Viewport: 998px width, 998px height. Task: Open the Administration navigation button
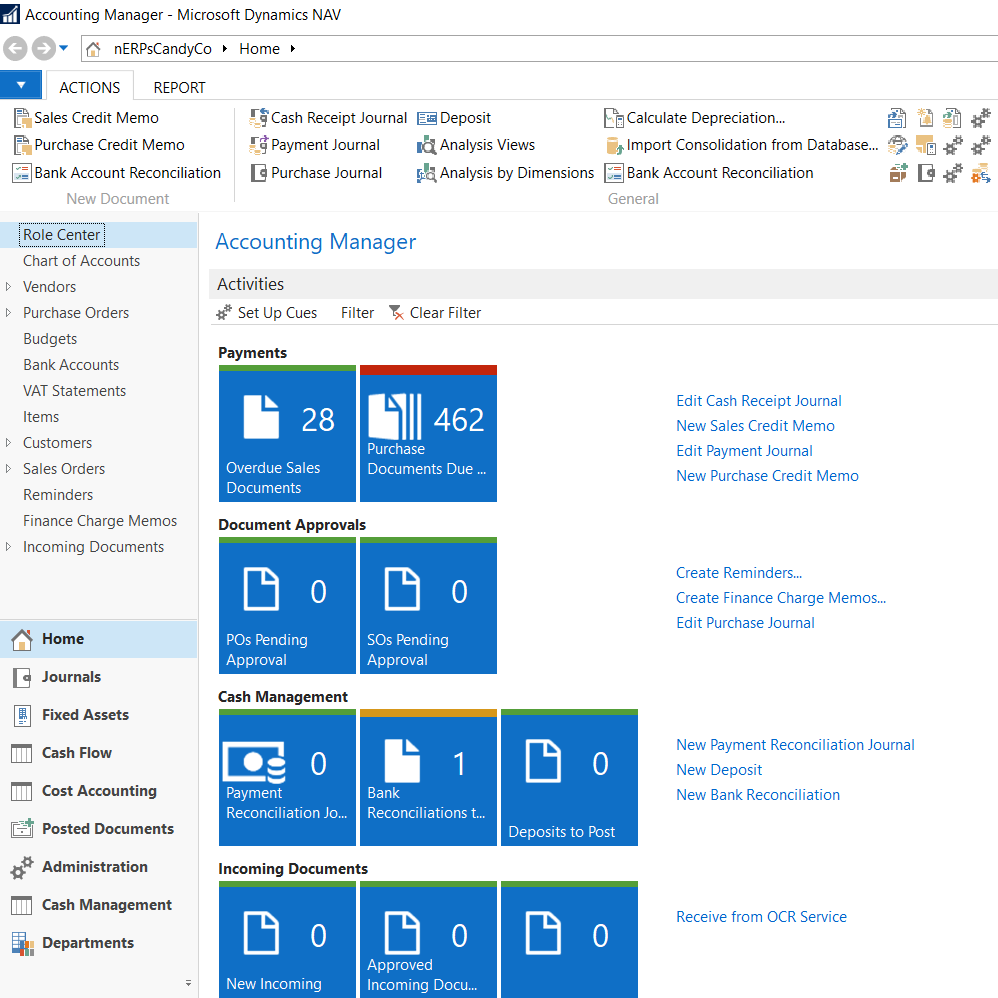tap(94, 867)
